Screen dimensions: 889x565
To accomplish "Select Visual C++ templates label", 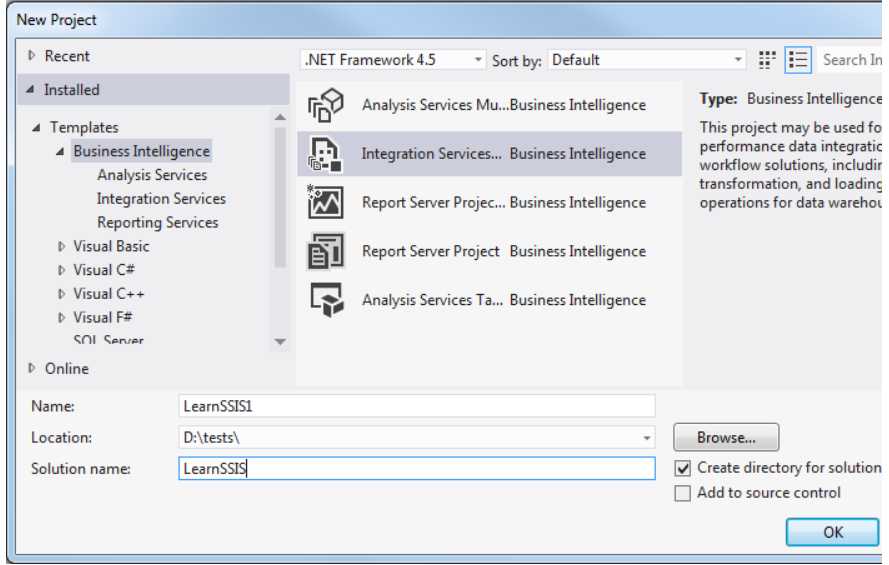I will [109, 294].
